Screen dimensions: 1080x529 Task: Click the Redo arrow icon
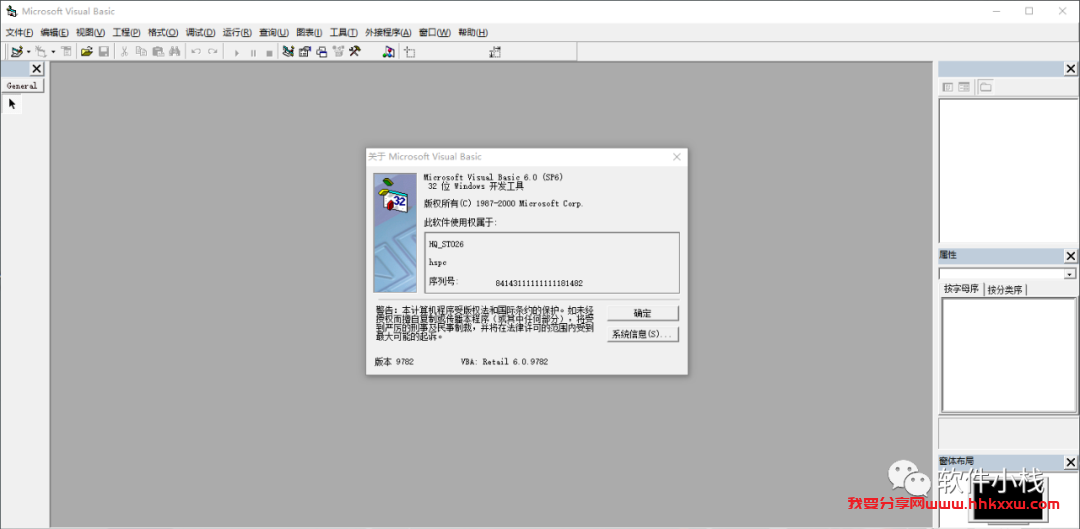click(x=214, y=52)
